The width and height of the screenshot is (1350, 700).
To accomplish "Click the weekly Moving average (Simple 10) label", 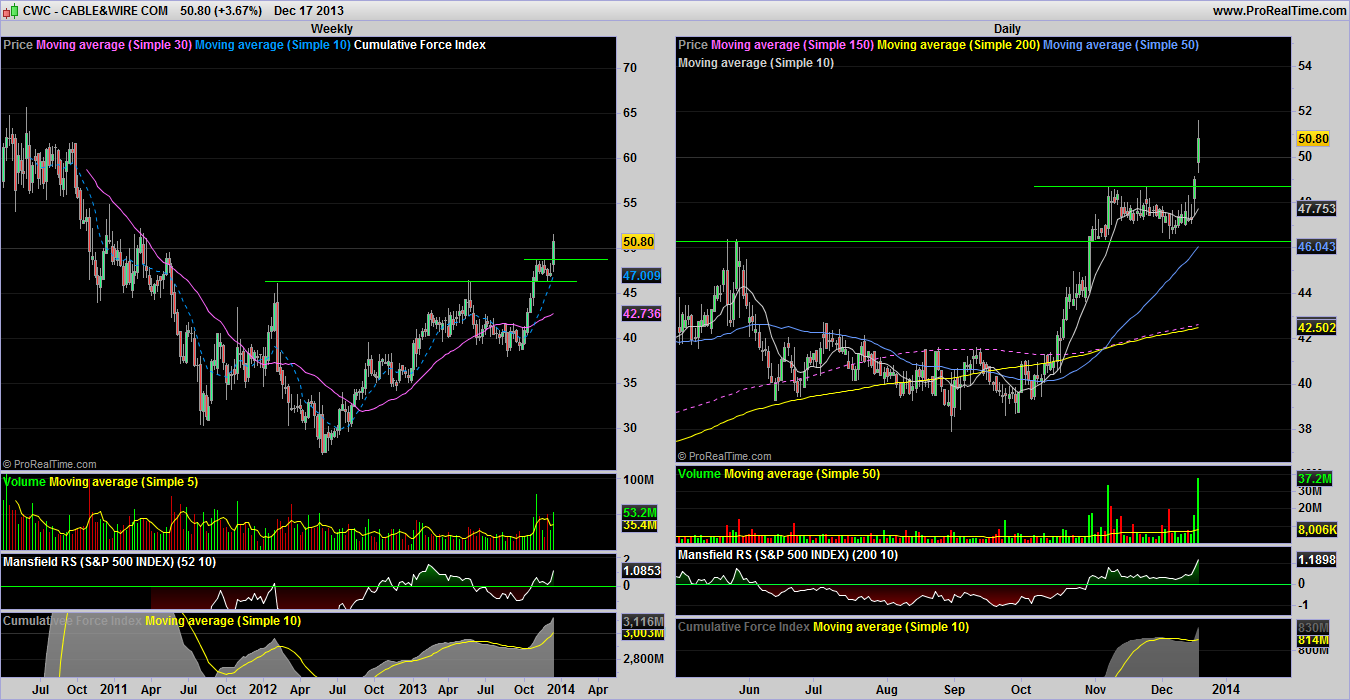I will point(272,45).
